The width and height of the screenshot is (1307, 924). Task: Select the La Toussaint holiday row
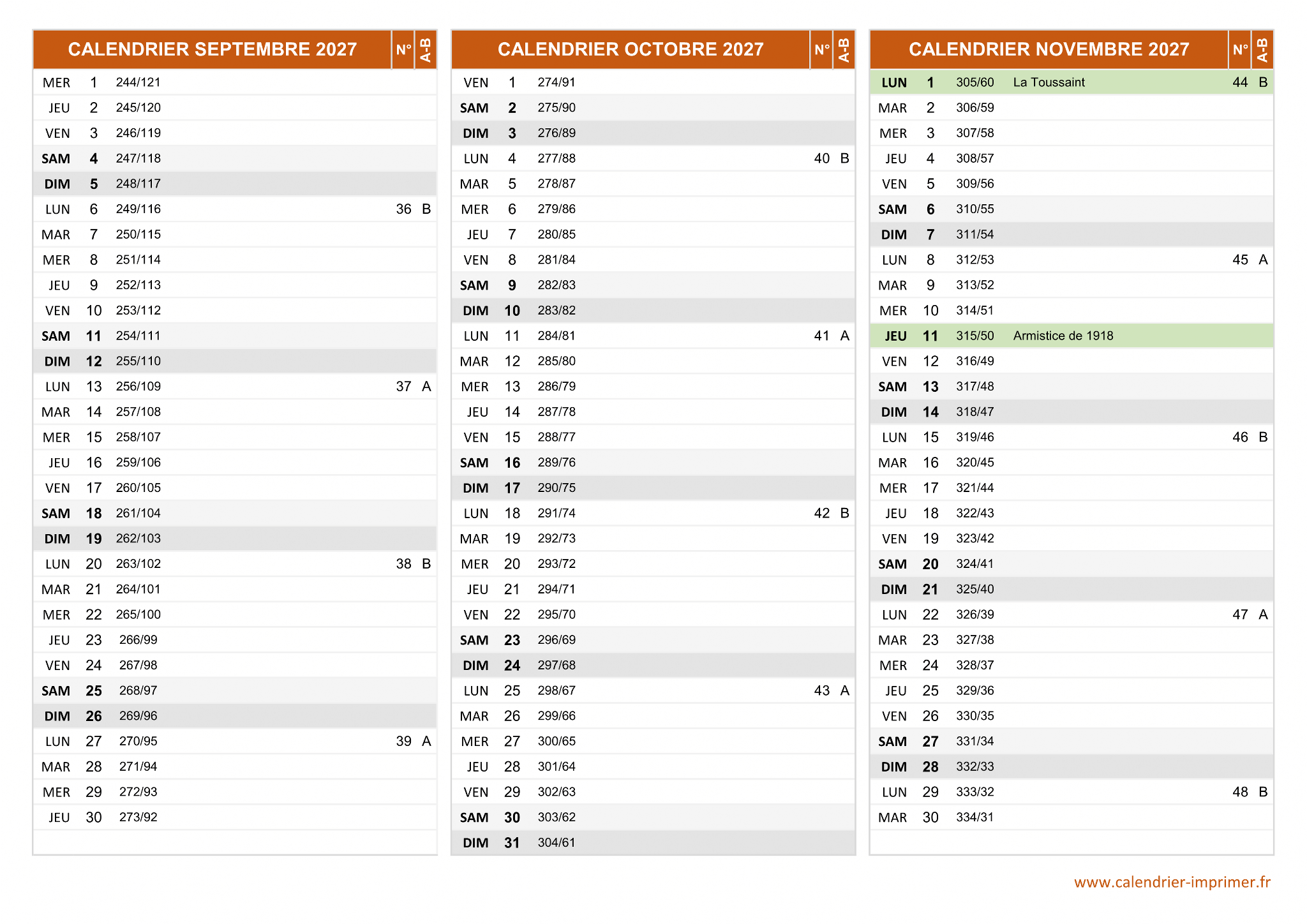[1049, 82]
